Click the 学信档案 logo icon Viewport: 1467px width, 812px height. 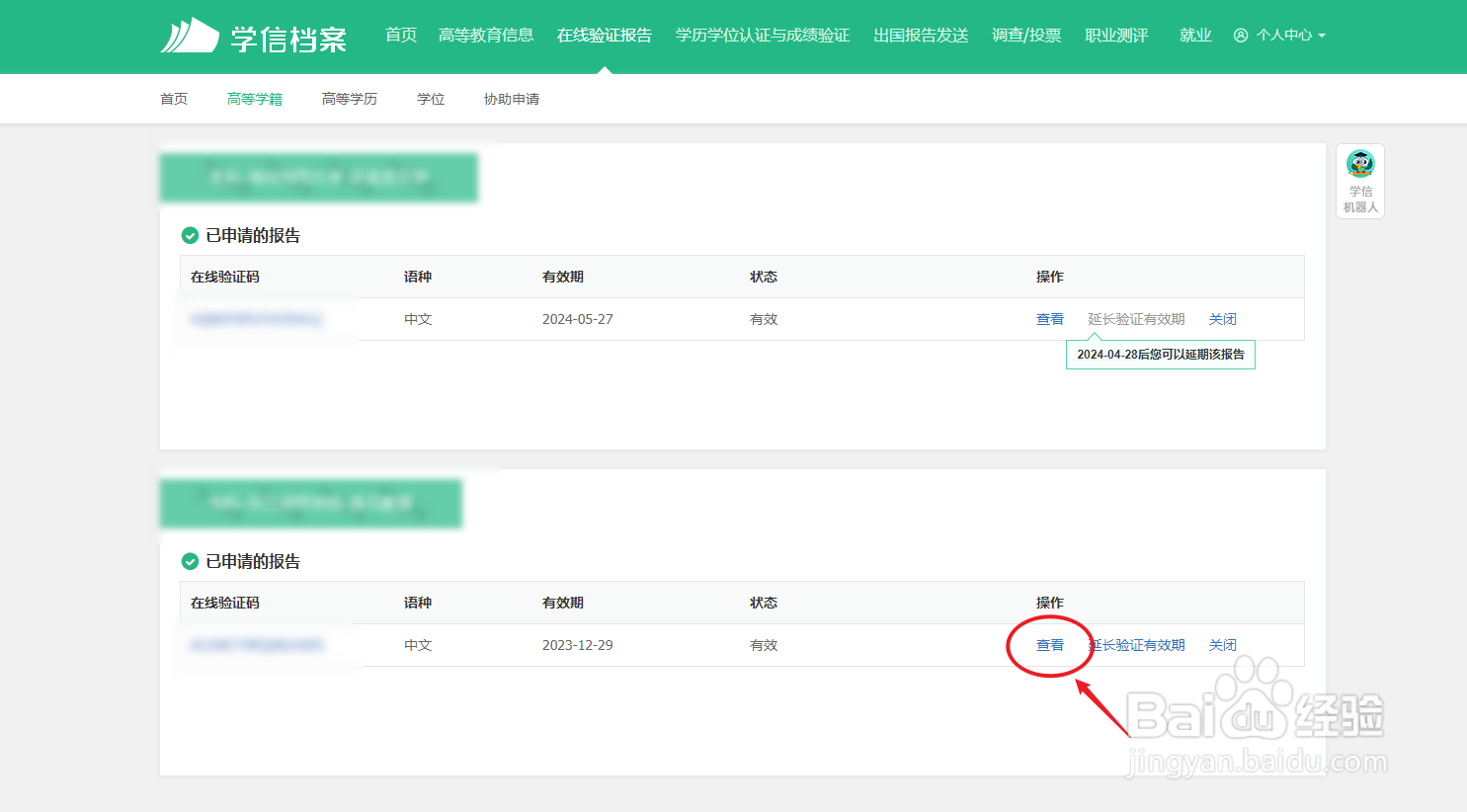[x=189, y=35]
